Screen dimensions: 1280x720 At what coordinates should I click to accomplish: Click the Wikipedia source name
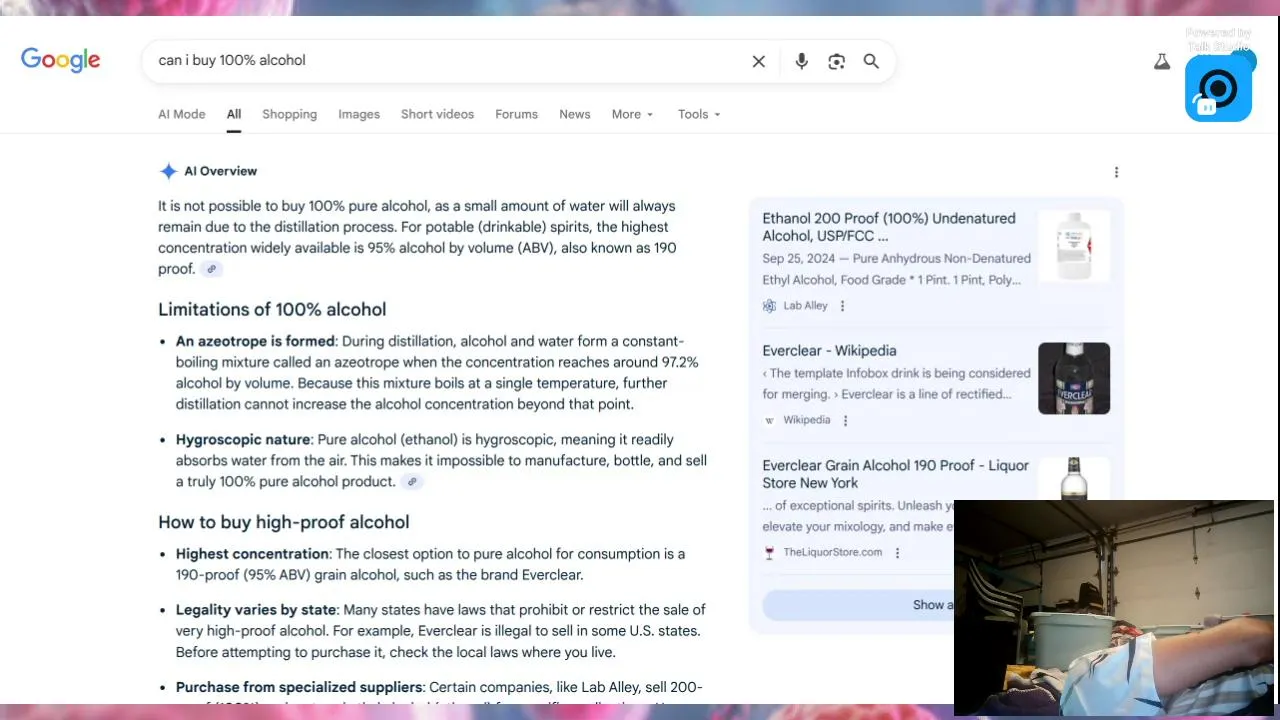(x=807, y=421)
